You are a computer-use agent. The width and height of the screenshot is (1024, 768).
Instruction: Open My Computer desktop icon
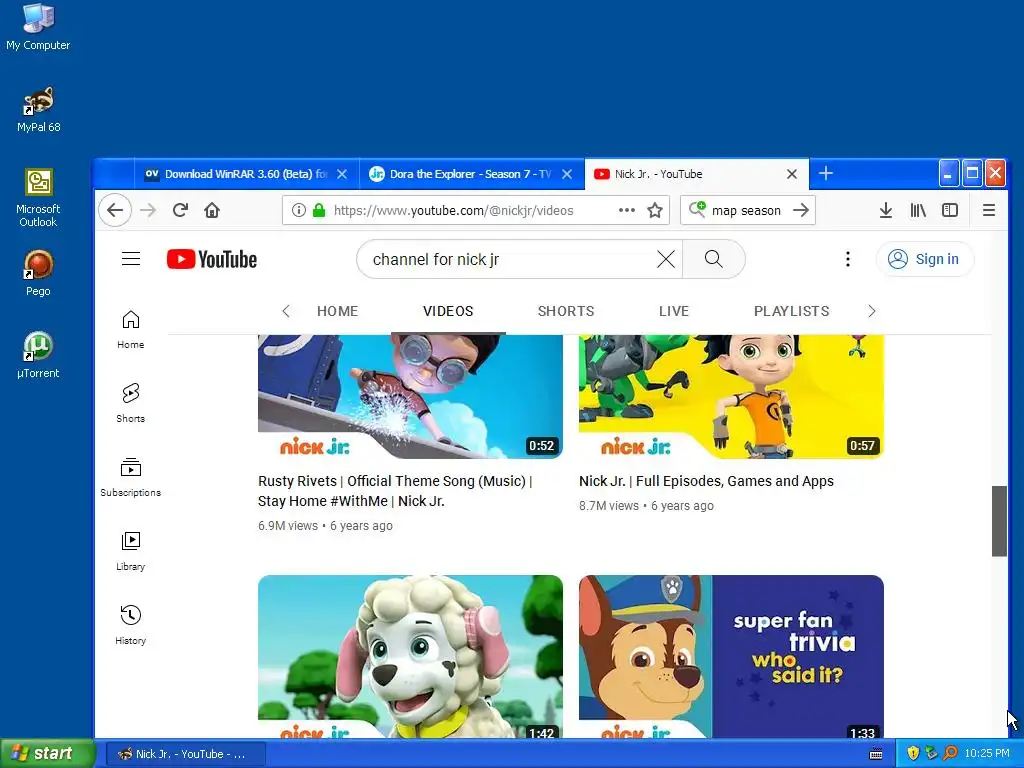pyautogui.click(x=38, y=26)
